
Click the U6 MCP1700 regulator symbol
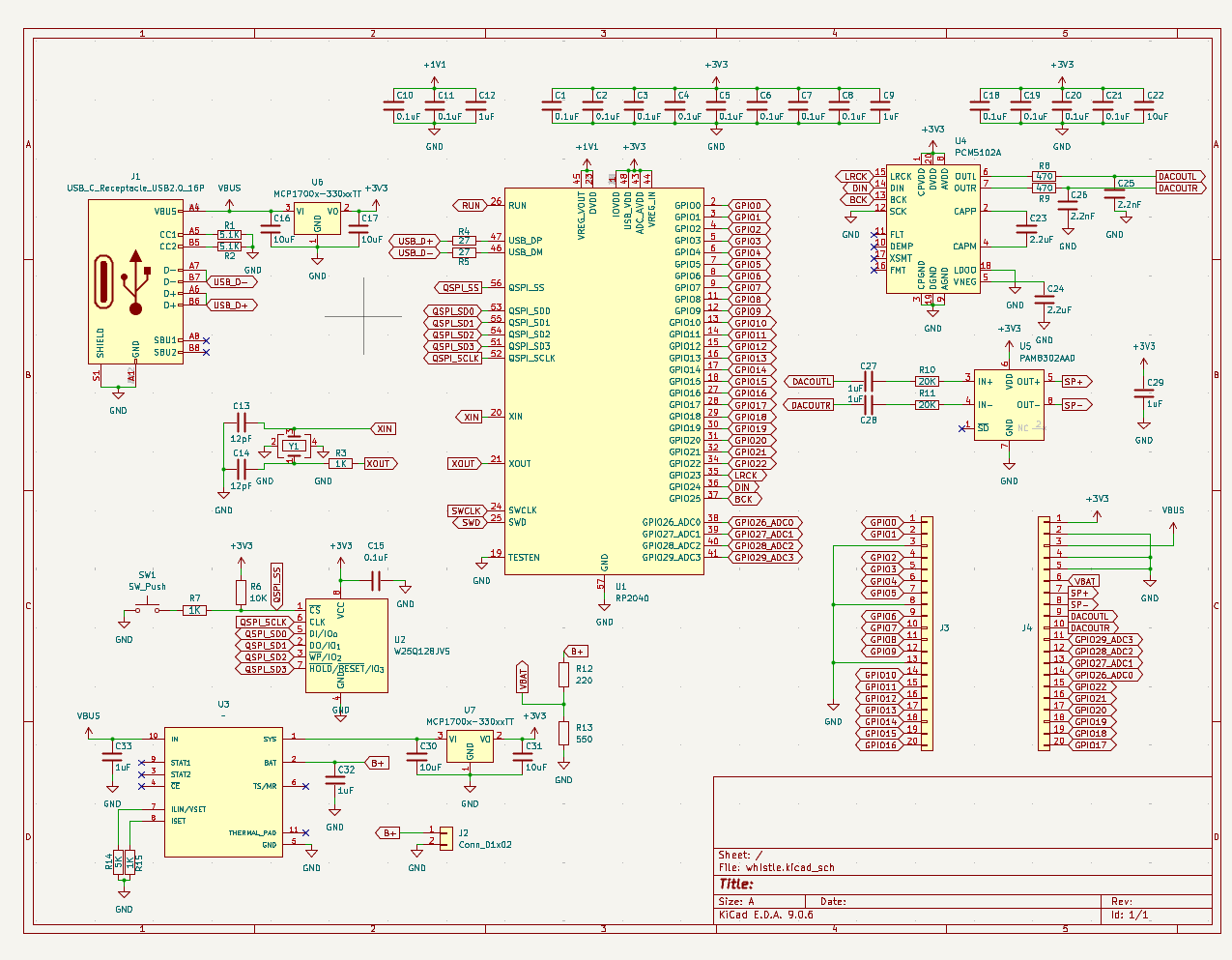[x=317, y=218]
